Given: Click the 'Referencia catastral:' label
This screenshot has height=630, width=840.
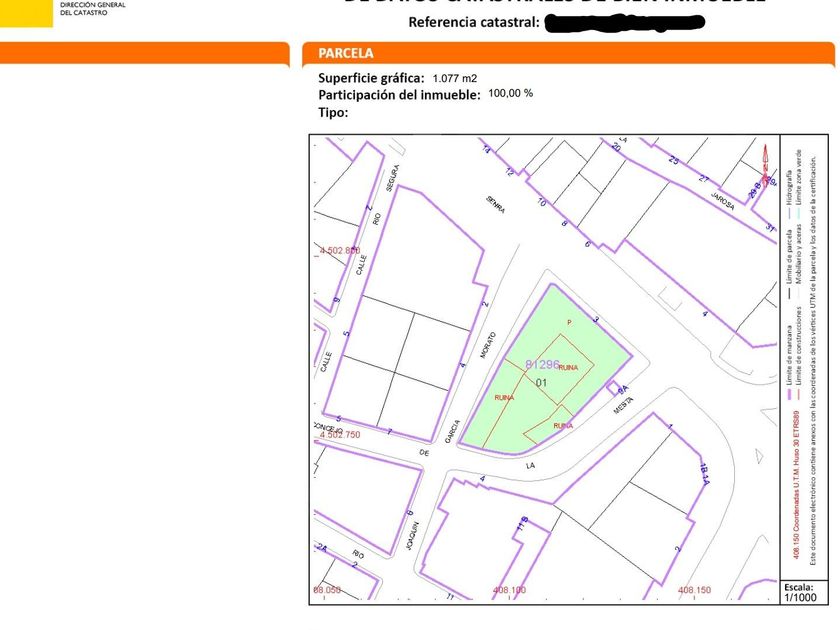Looking at the screenshot, I should pos(474,22).
